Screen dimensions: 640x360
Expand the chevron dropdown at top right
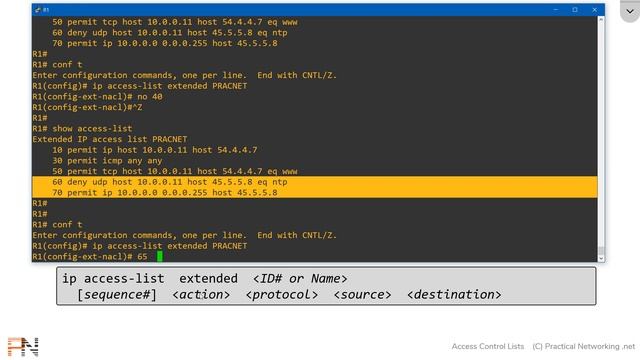[x=630, y=11]
